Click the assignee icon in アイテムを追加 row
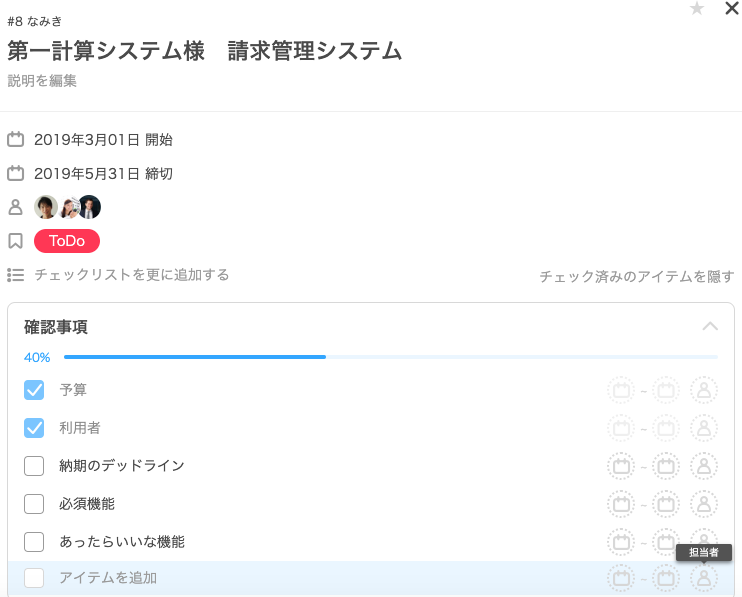 (704, 578)
